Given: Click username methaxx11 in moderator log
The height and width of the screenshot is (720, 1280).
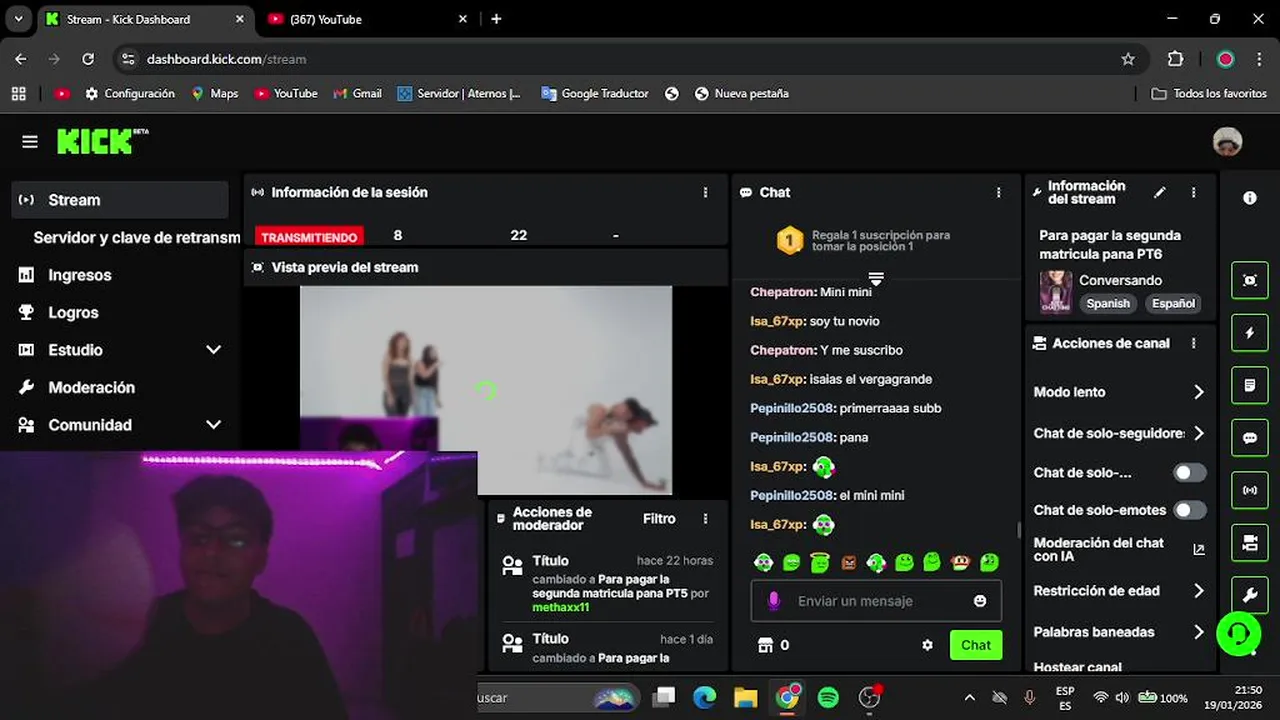Looking at the screenshot, I should click(x=560, y=607).
